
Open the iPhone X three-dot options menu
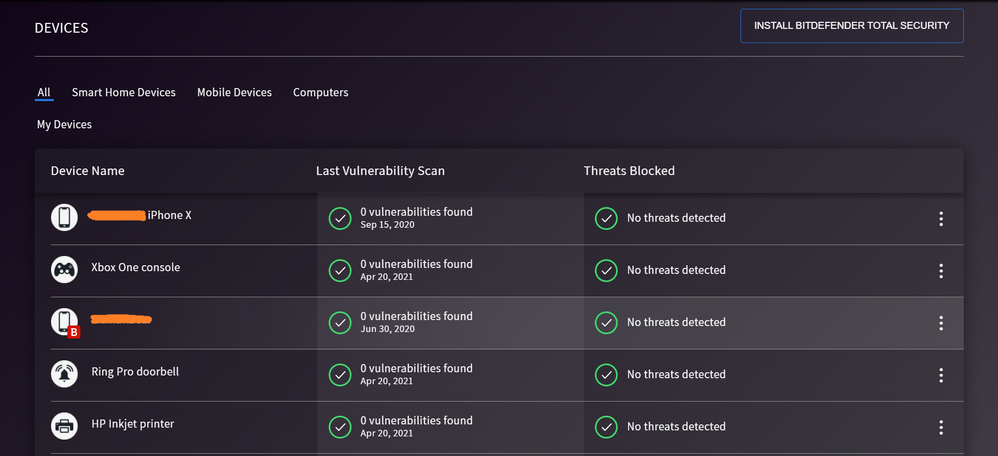click(941, 218)
